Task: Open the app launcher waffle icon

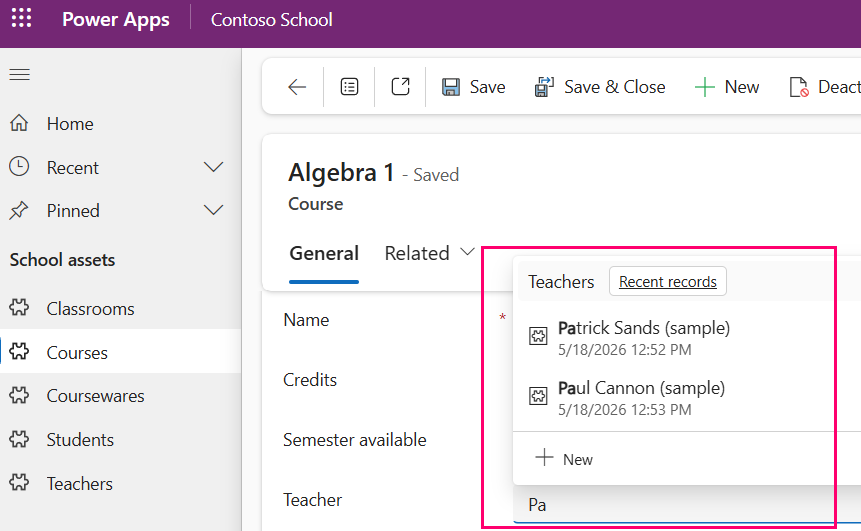Action: [21, 18]
